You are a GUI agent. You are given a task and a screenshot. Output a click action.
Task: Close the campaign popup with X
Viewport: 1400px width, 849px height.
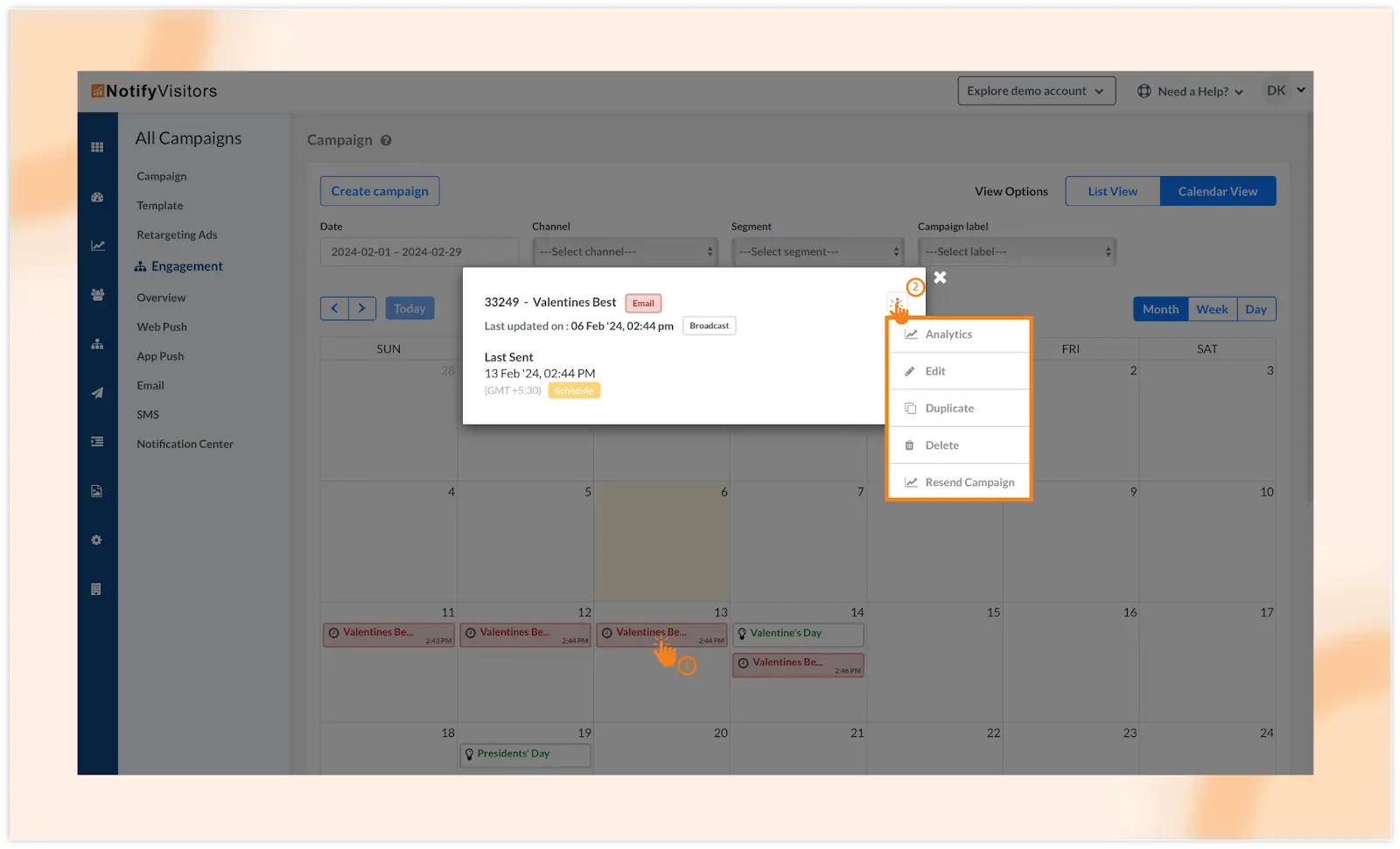pyautogui.click(x=940, y=277)
